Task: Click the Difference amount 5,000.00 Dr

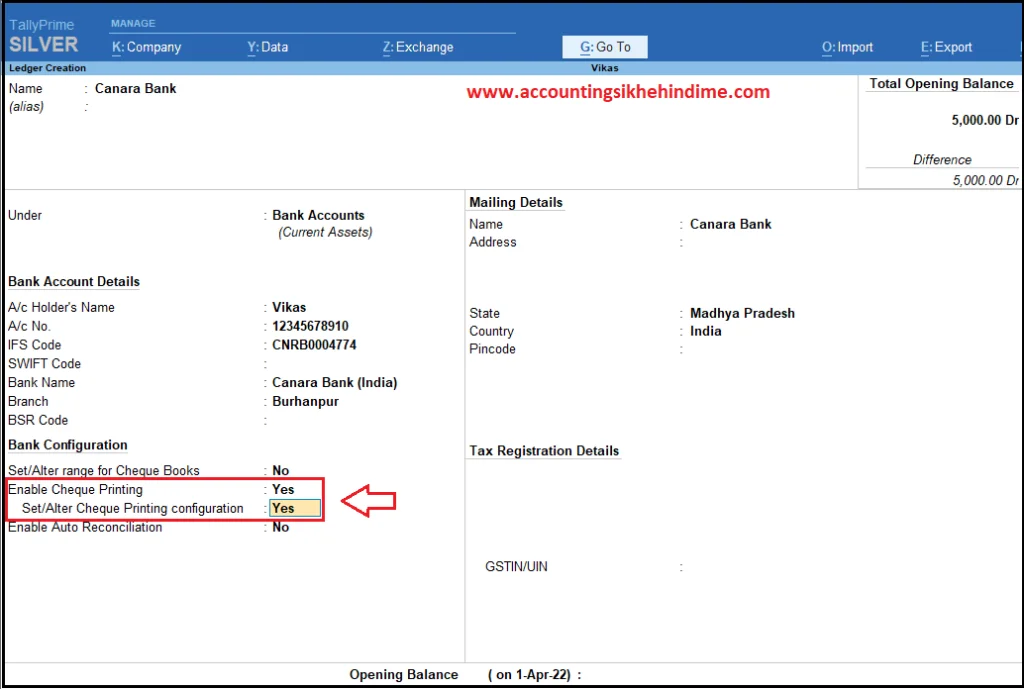Action: click(x=985, y=180)
